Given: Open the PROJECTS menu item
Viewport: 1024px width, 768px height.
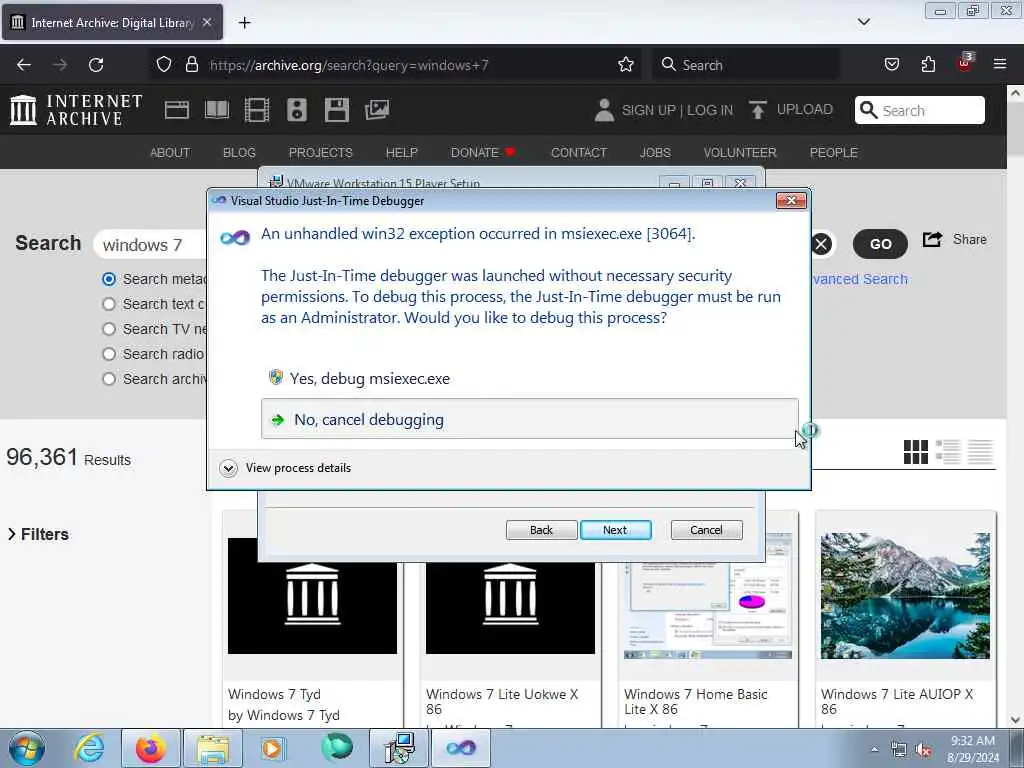Looking at the screenshot, I should (321, 152).
